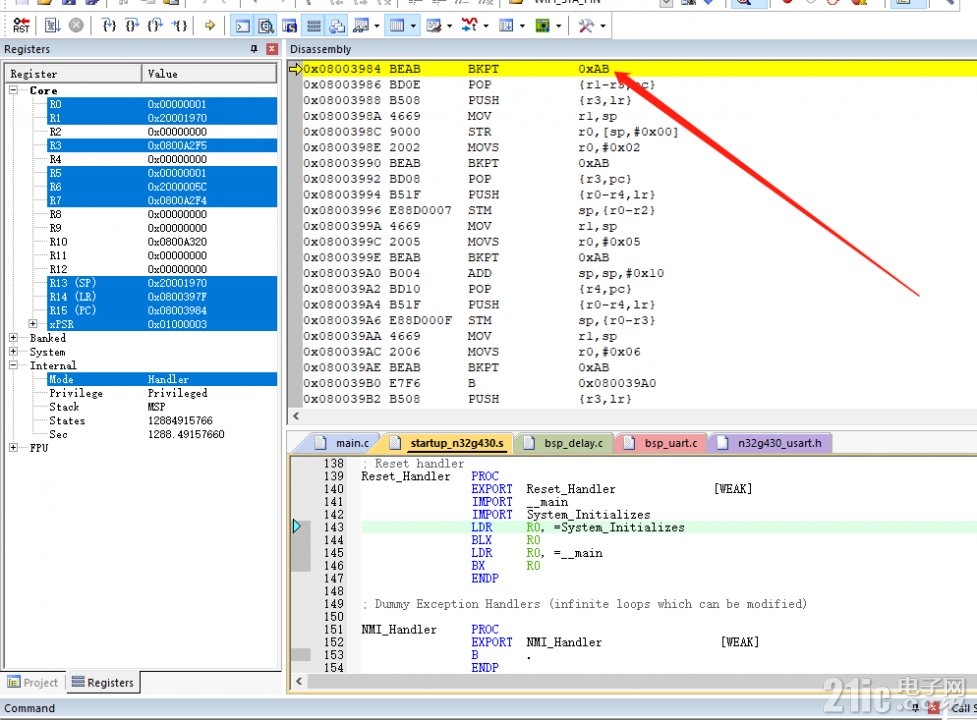Open System Viewer dropdown arrow
Viewport: 977px width, 720px height.
pos(558,26)
